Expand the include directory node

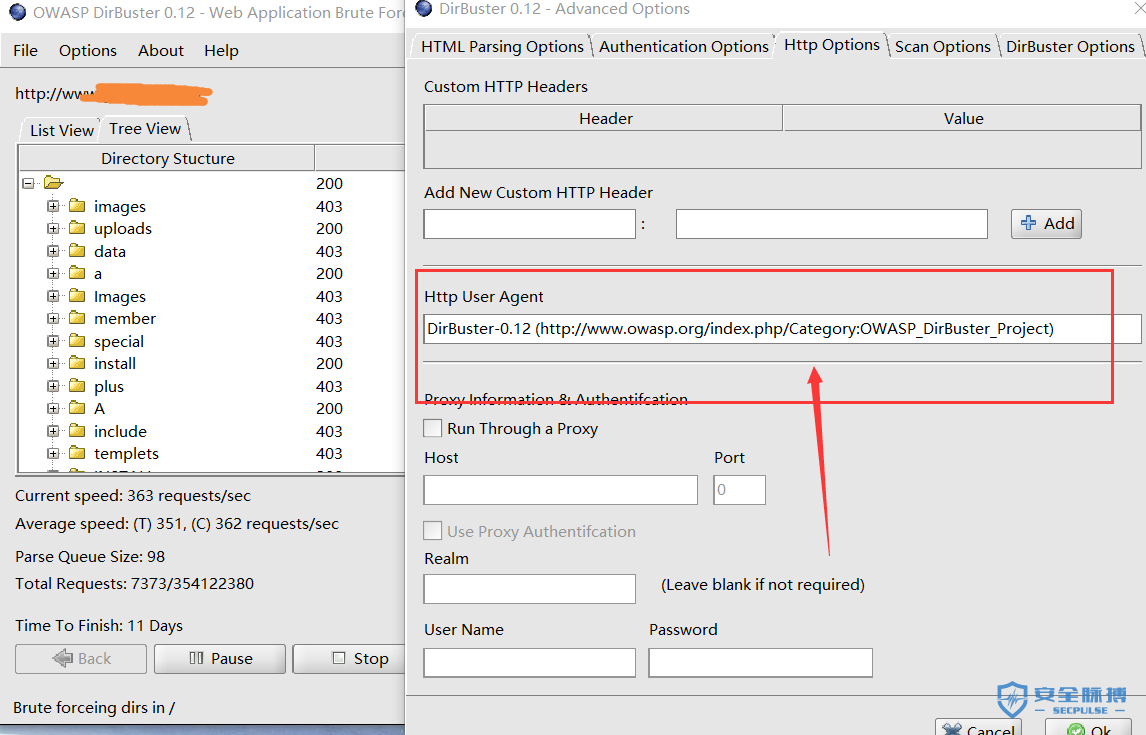pyautogui.click(x=53, y=431)
